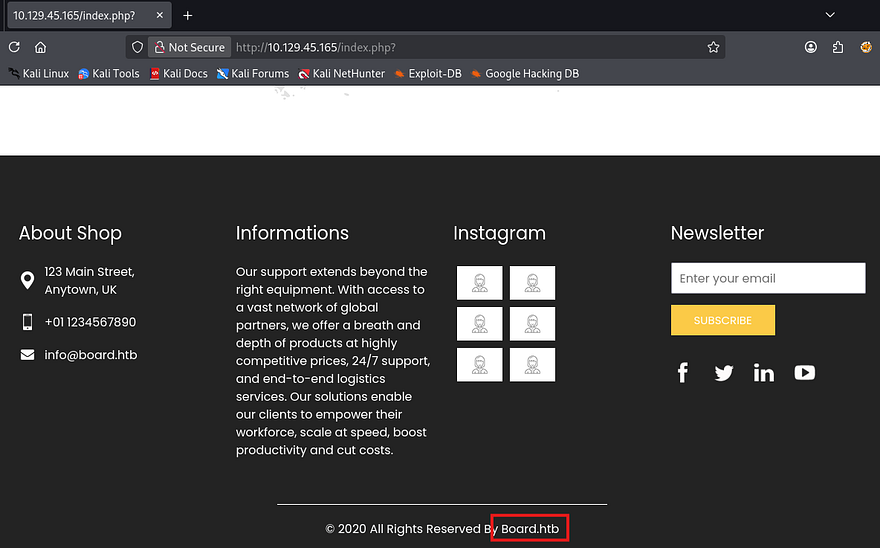Open the Twitter social icon
880x548 pixels.
tap(724, 373)
